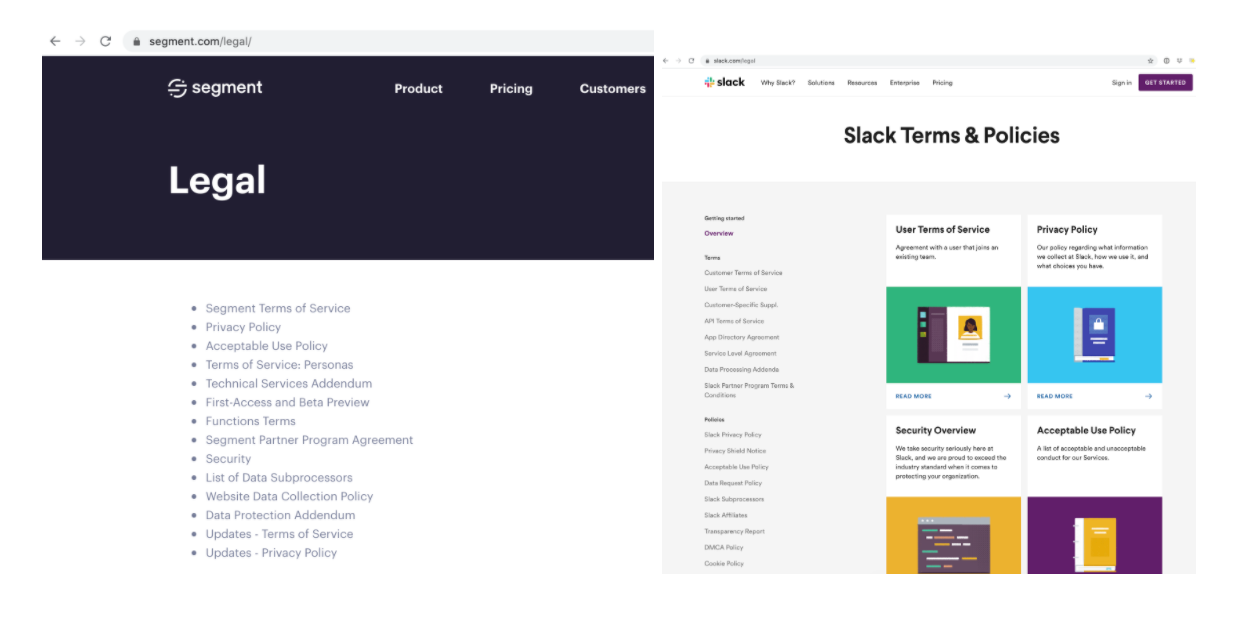Open DMCA Policy in sidebar

coord(724,547)
